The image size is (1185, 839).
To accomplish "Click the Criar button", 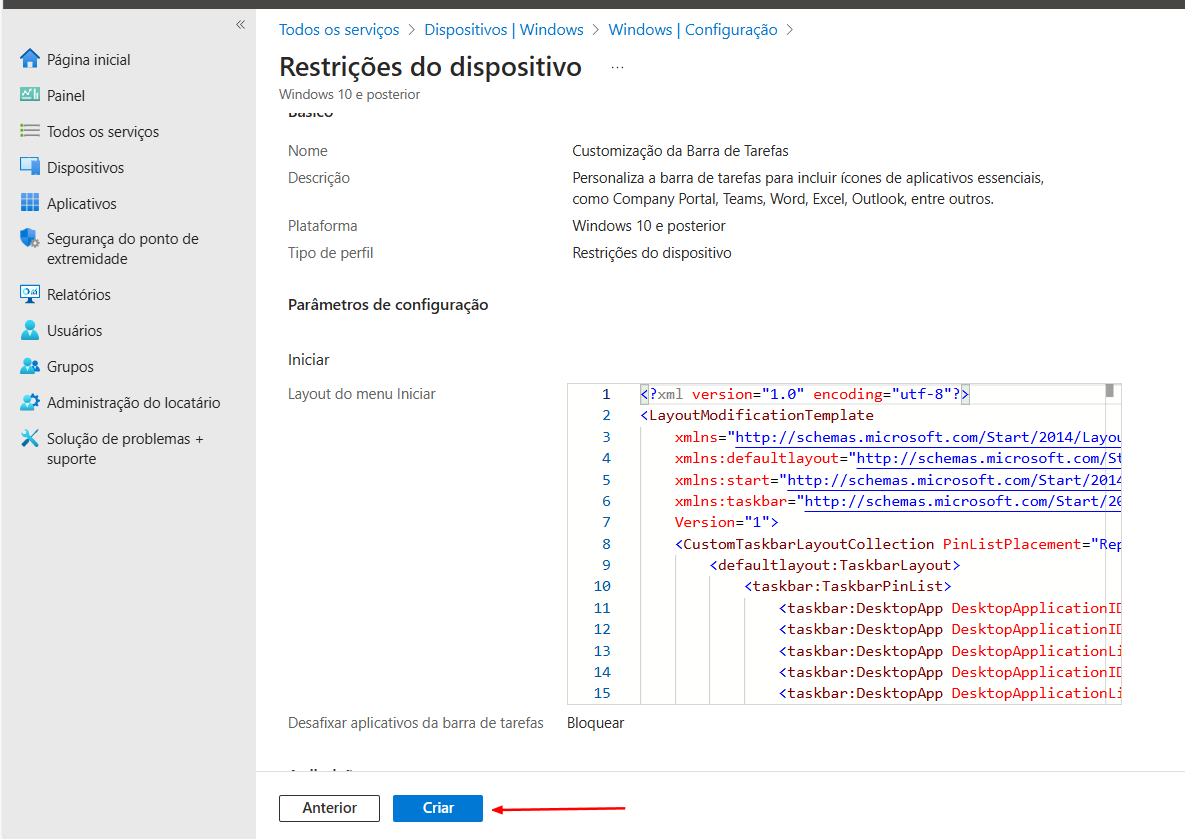I will pyautogui.click(x=438, y=808).
